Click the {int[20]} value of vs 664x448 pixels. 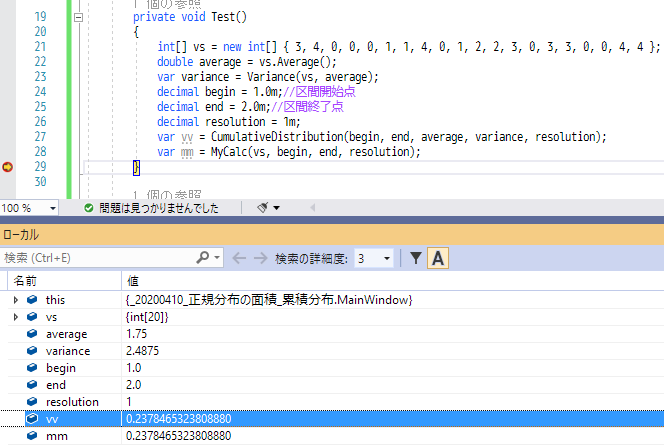tap(147, 317)
